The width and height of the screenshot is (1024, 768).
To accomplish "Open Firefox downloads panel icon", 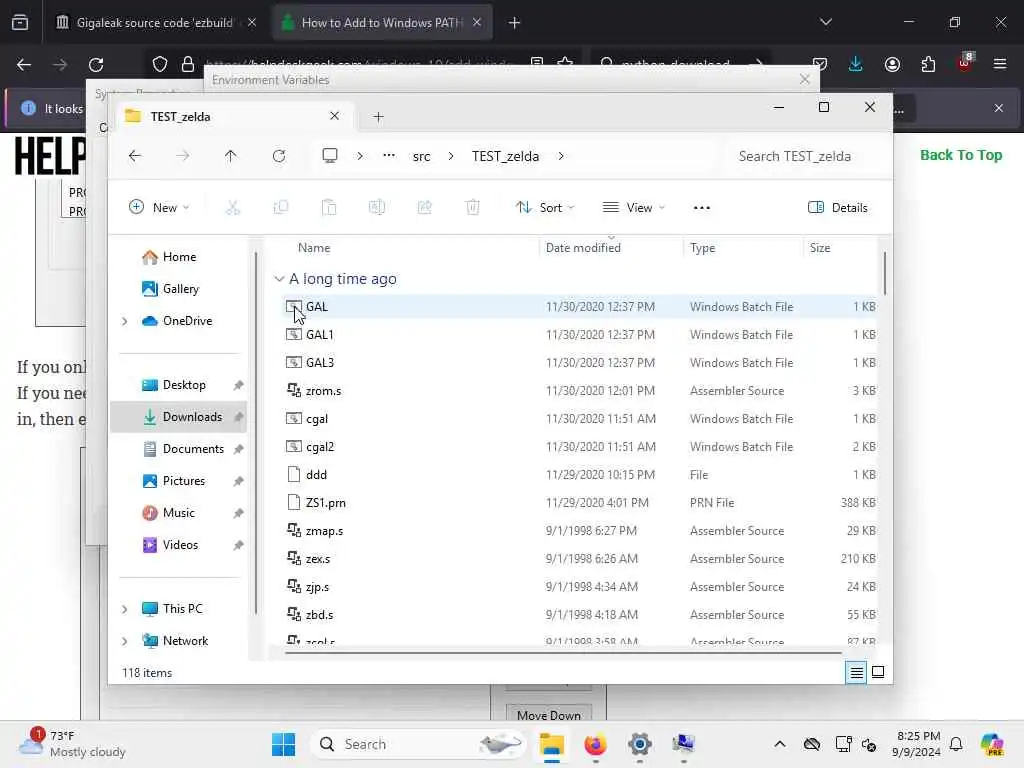I will click(856, 64).
